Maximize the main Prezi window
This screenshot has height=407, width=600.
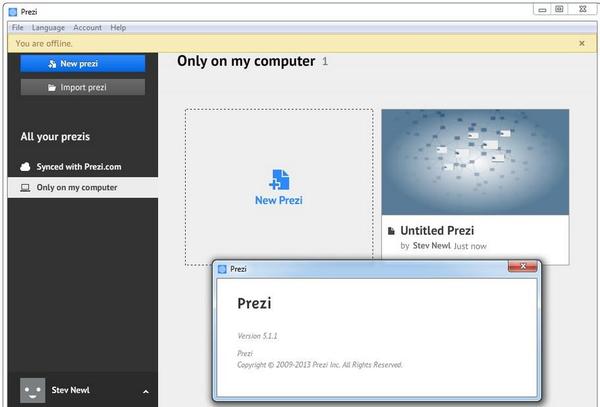point(559,9)
